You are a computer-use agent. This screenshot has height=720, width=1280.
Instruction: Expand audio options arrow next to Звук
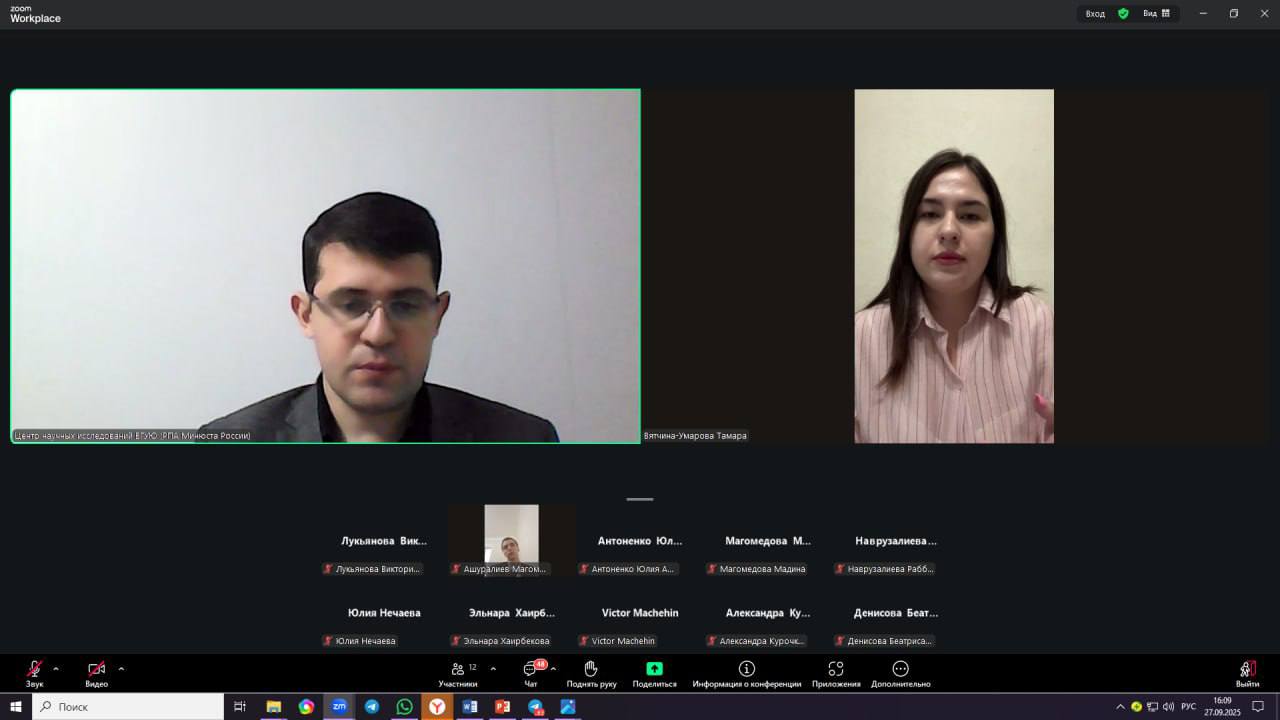click(56, 668)
